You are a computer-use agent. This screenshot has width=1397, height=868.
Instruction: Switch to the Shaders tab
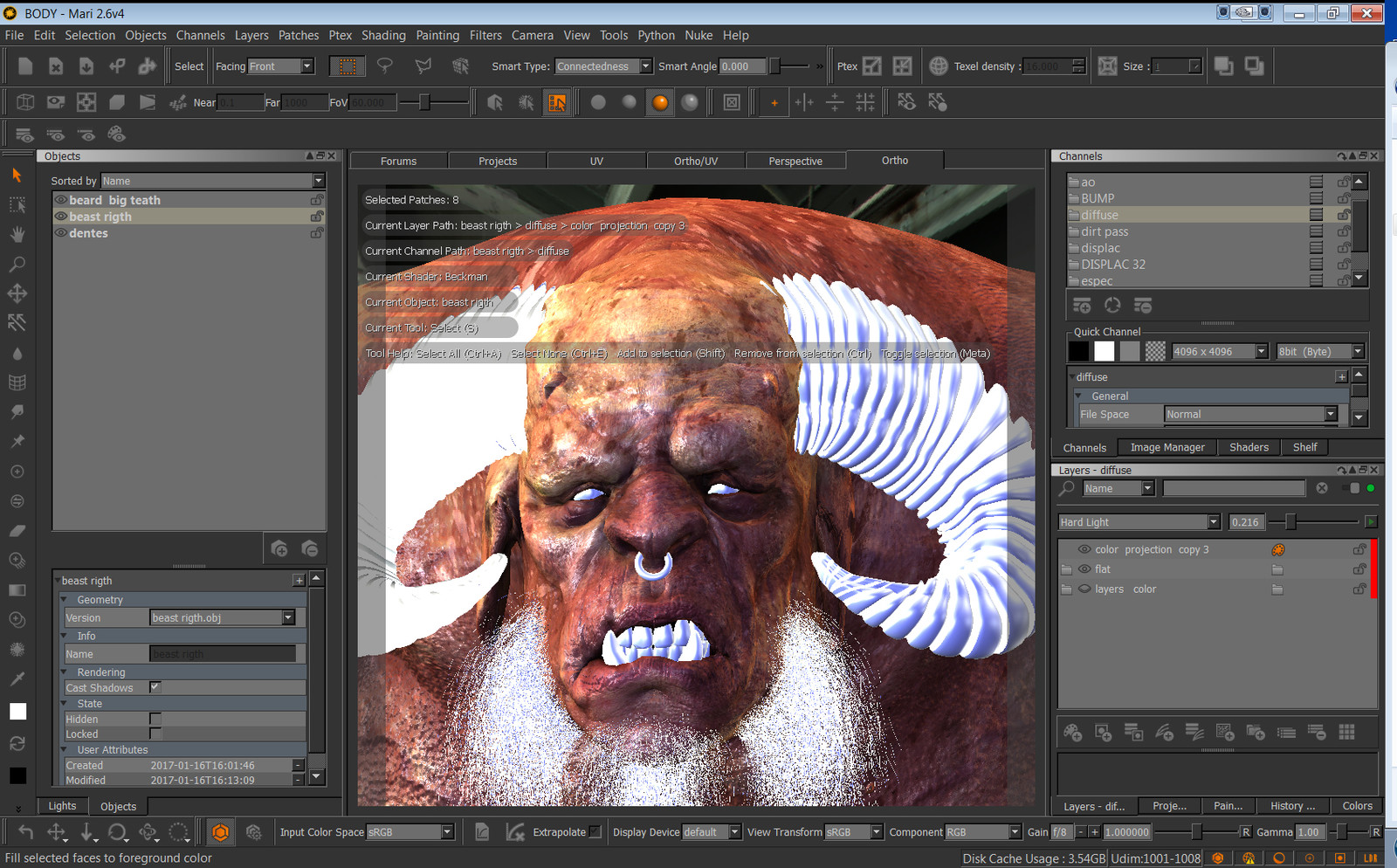1249,447
